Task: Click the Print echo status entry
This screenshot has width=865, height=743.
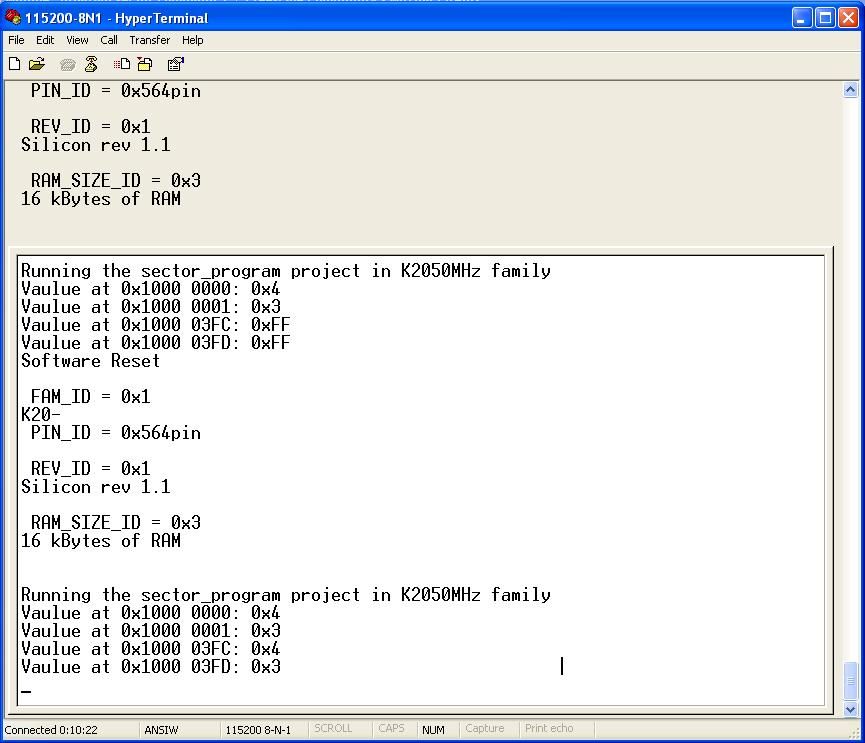Action: pos(549,728)
